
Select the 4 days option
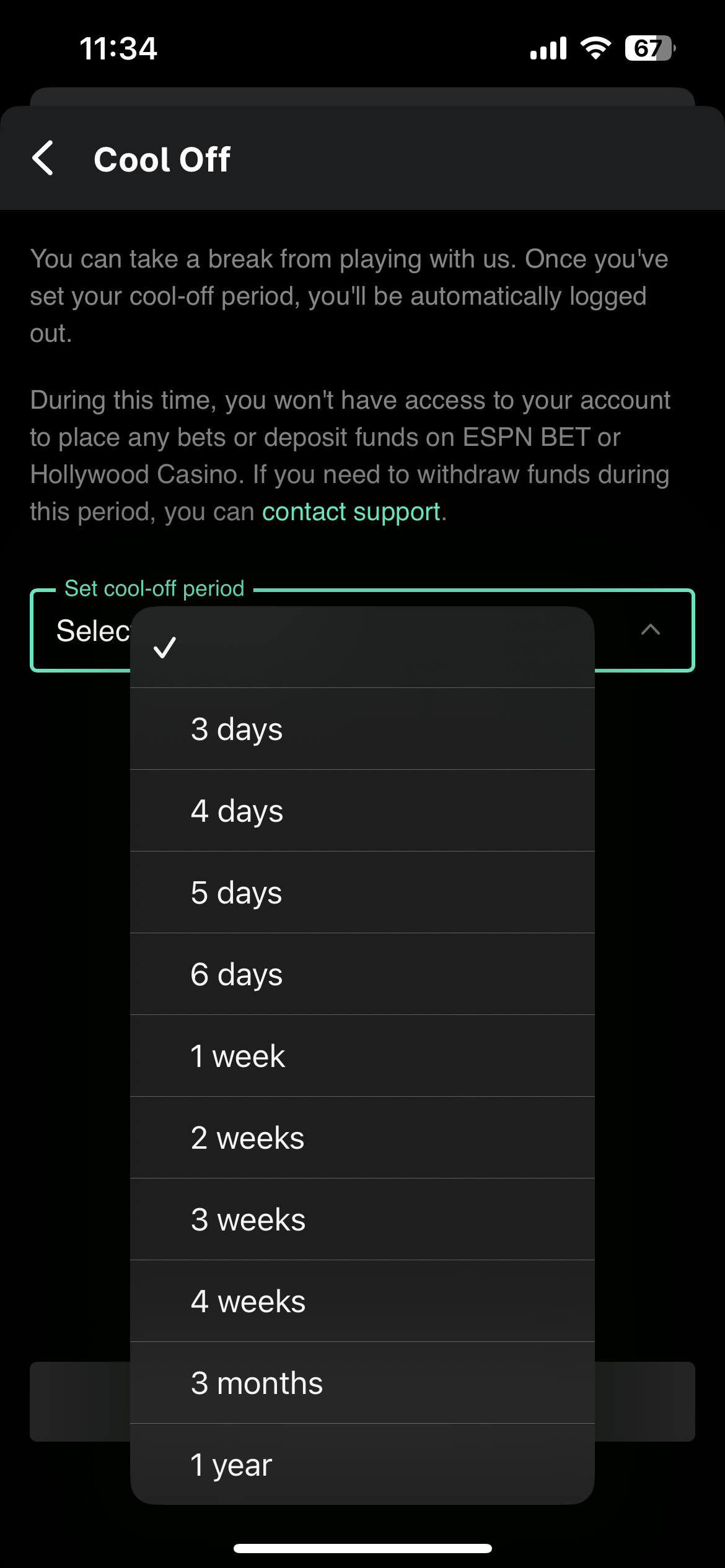[362, 811]
